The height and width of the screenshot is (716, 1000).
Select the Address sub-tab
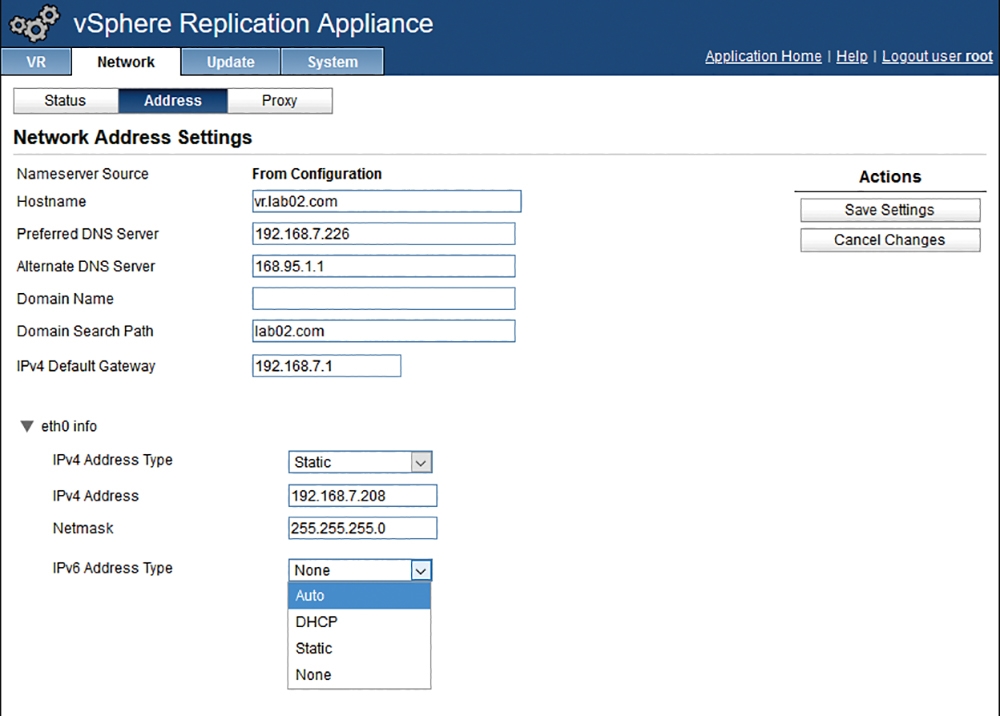click(x=173, y=101)
